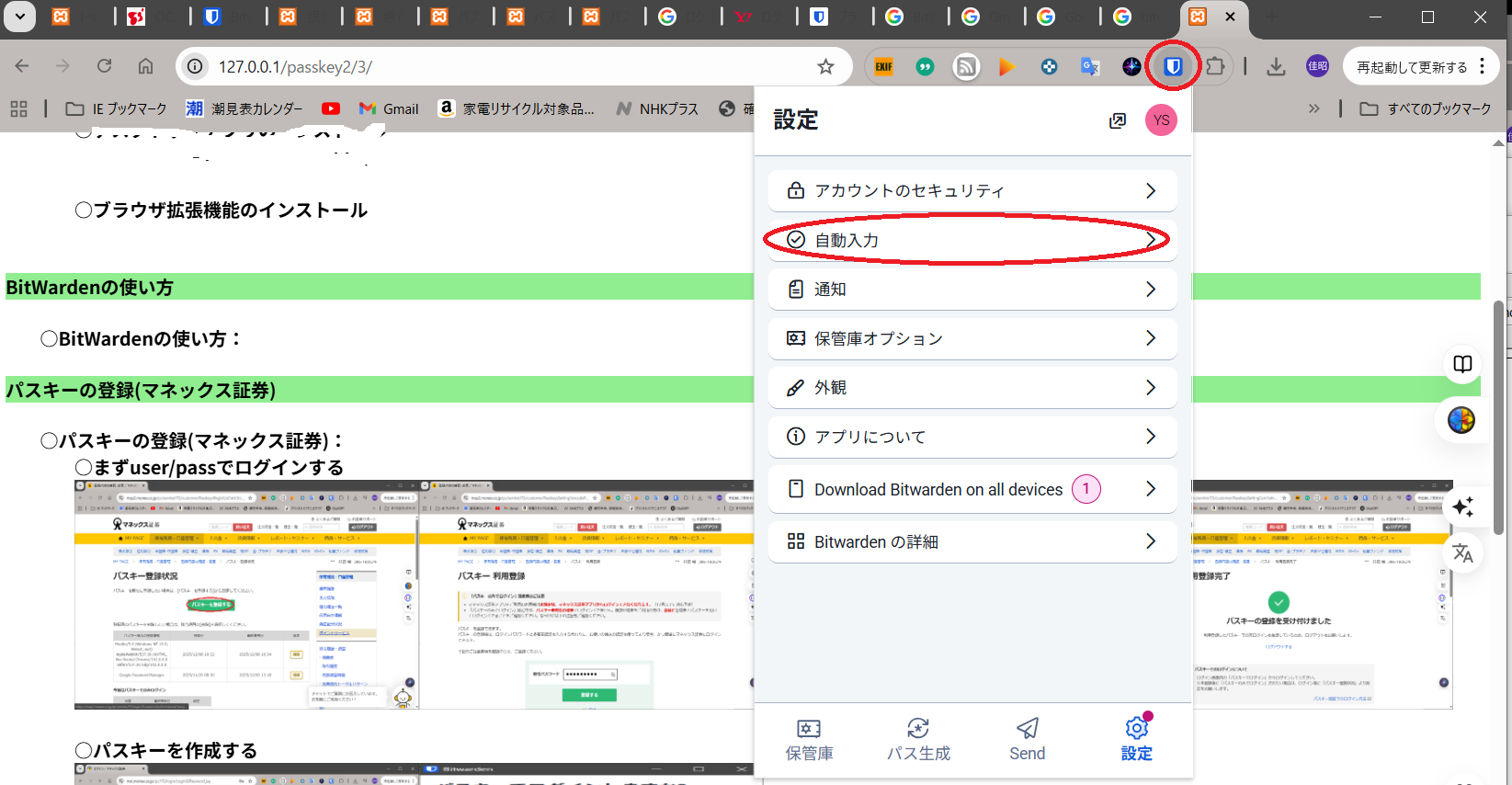This screenshot has width=1512, height=785.
Task: Open Chrome extensions puzzle icon
Action: click(1215, 66)
